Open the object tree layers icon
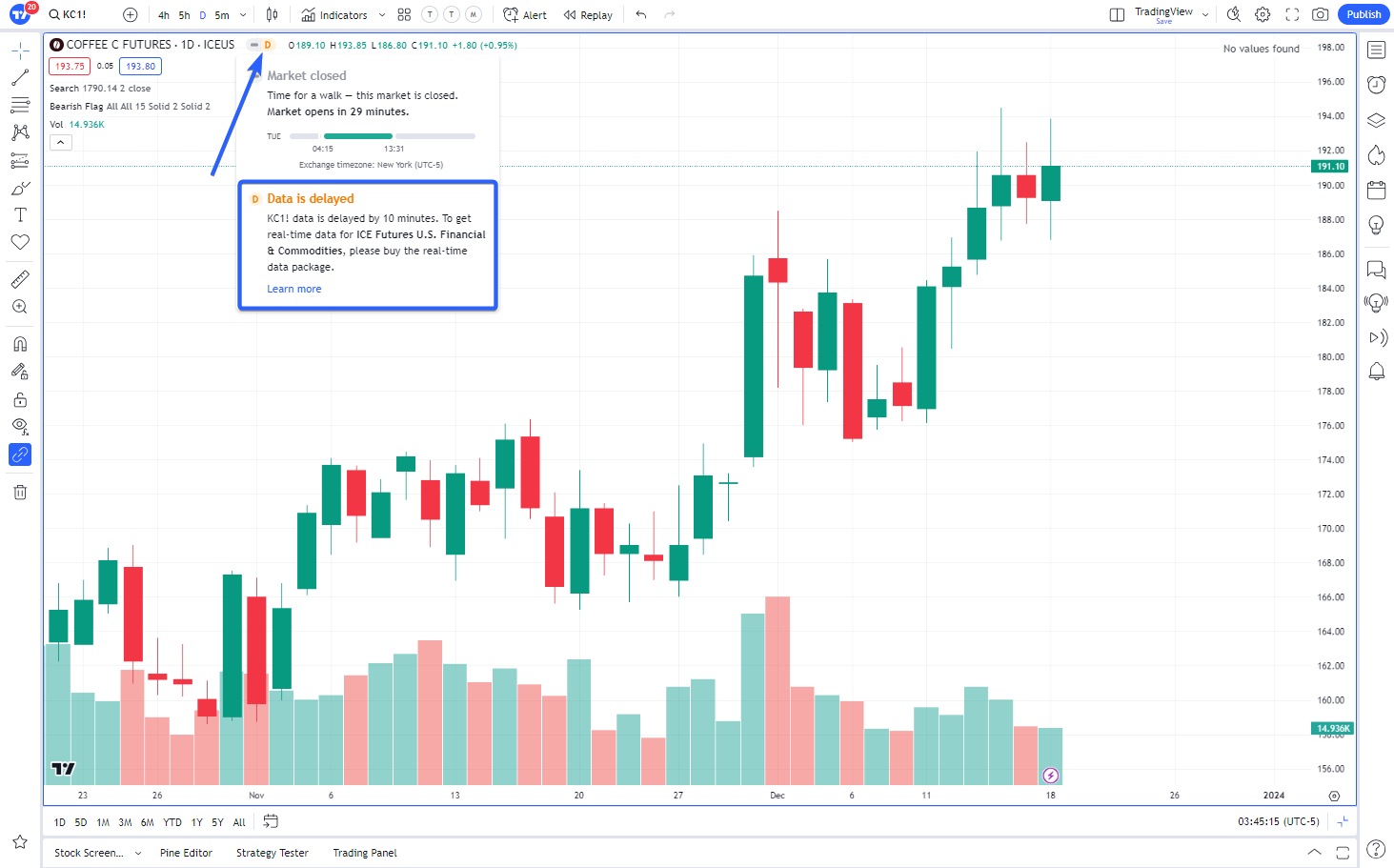 (1376, 120)
